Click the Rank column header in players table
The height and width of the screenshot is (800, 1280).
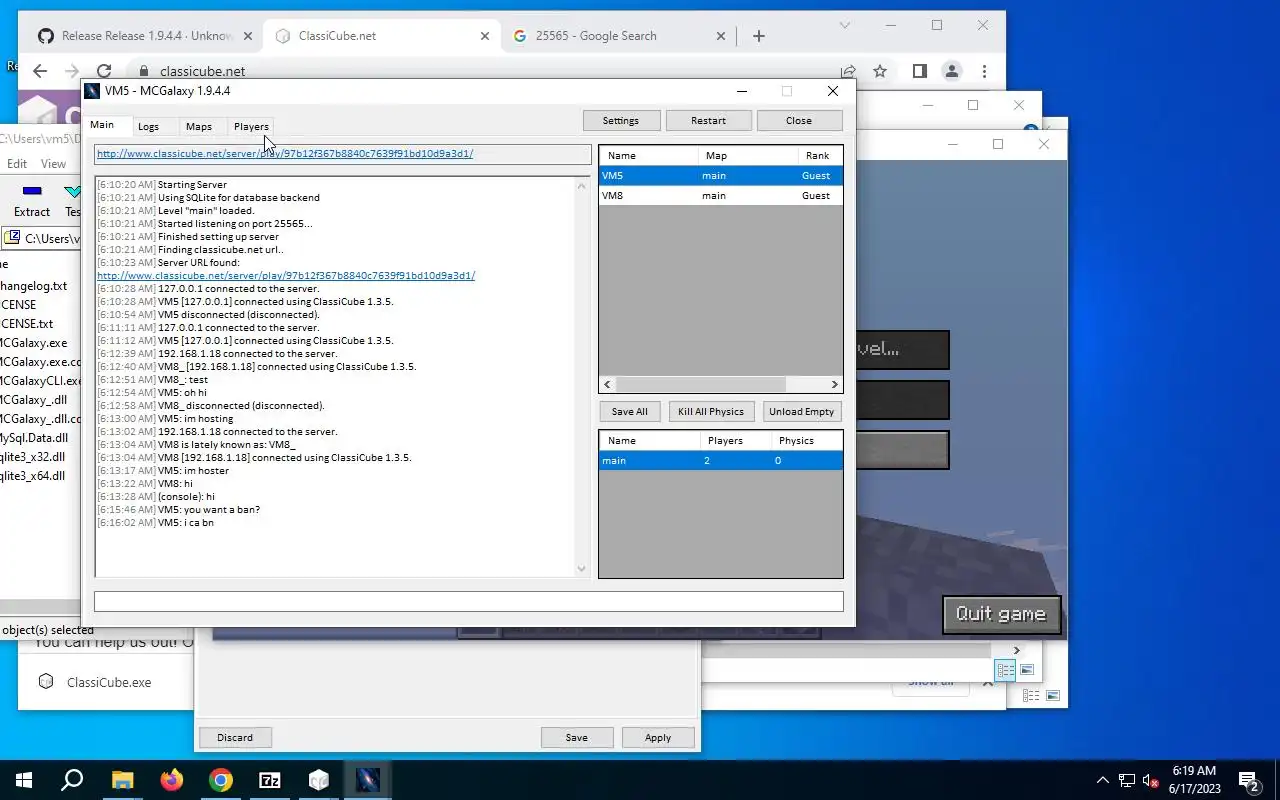click(x=820, y=155)
